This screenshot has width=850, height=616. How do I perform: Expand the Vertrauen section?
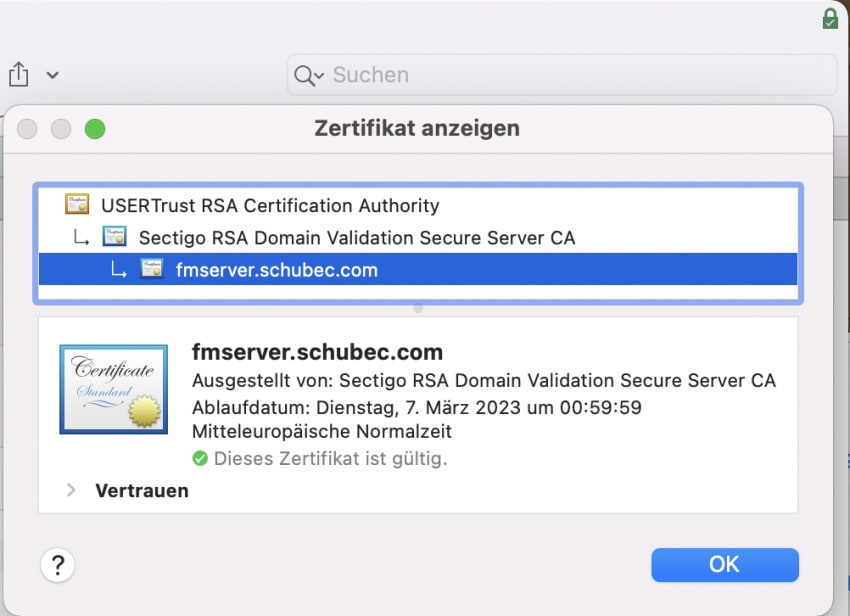(71, 490)
